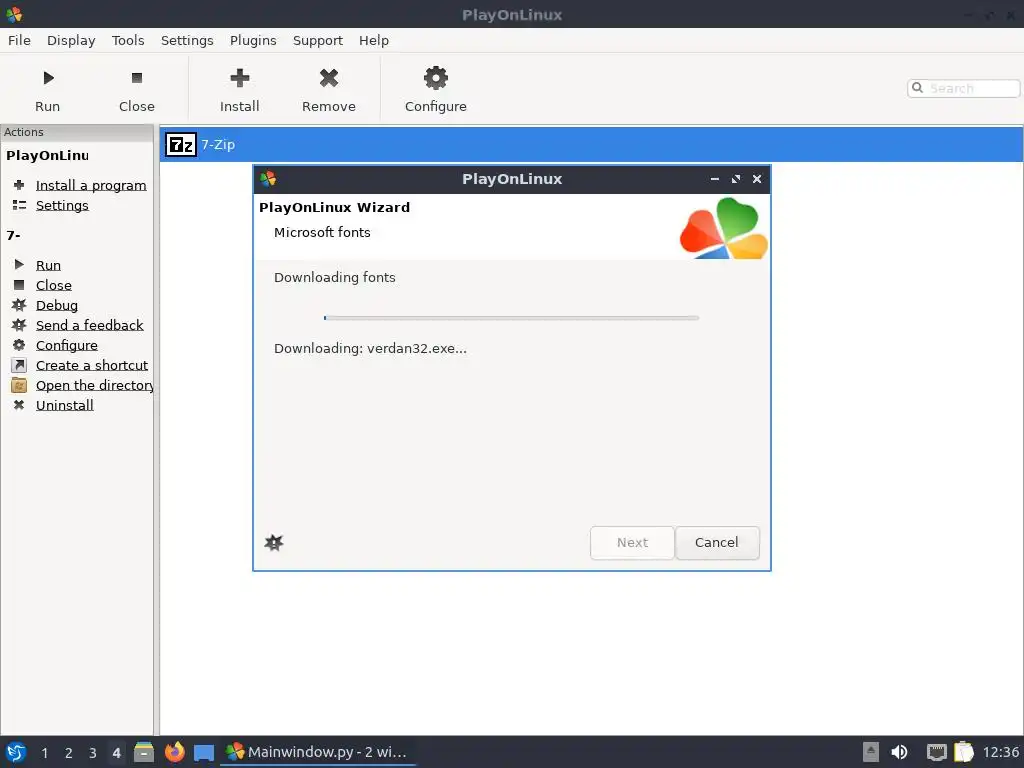Click the Configure toolbar gear icon
The height and width of the screenshot is (768, 1024).
click(436, 78)
